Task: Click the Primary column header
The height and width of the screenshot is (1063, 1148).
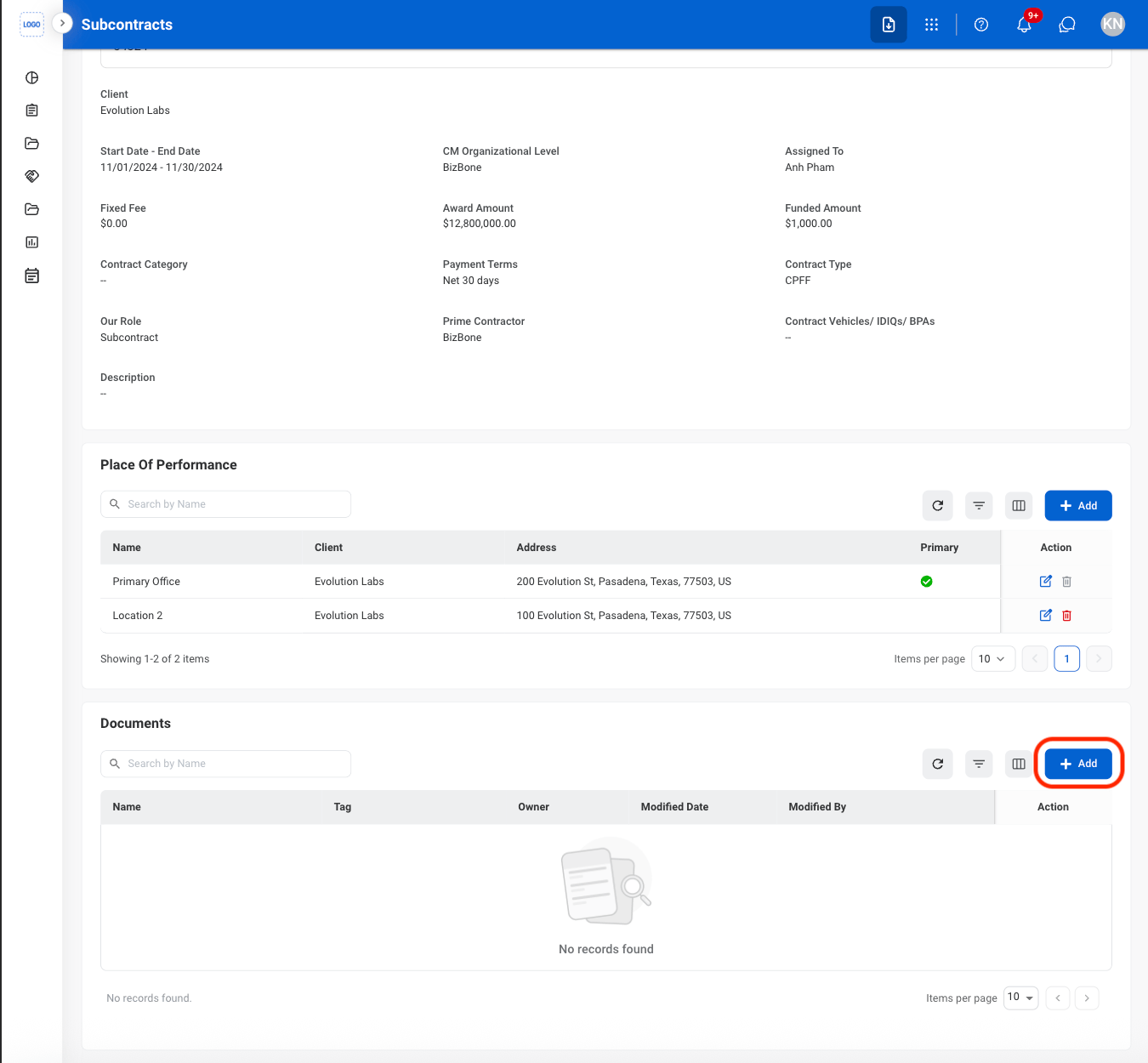Action: pyautogui.click(x=940, y=548)
